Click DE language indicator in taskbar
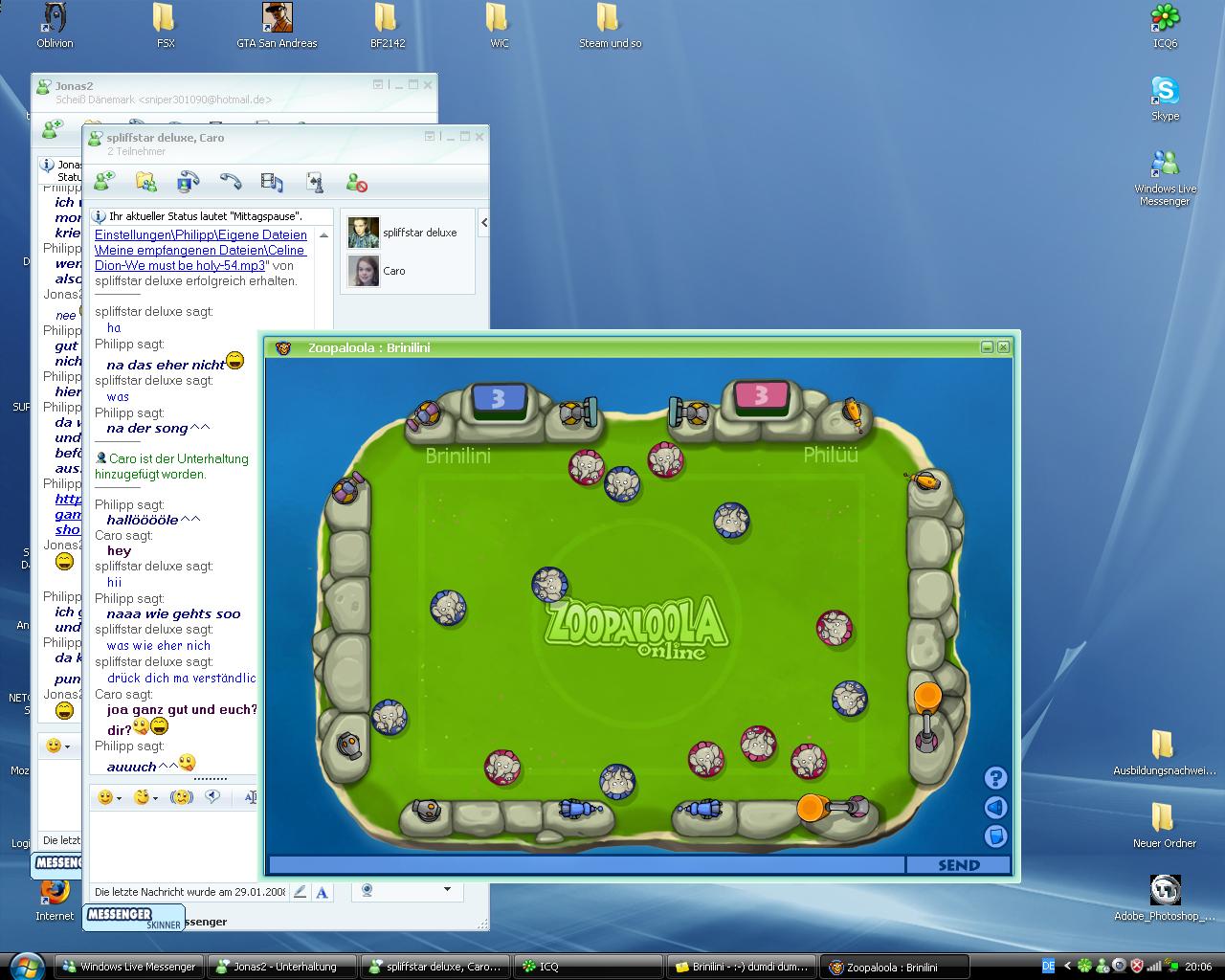This screenshot has height=980, width=1225. tap(1048, 966)
